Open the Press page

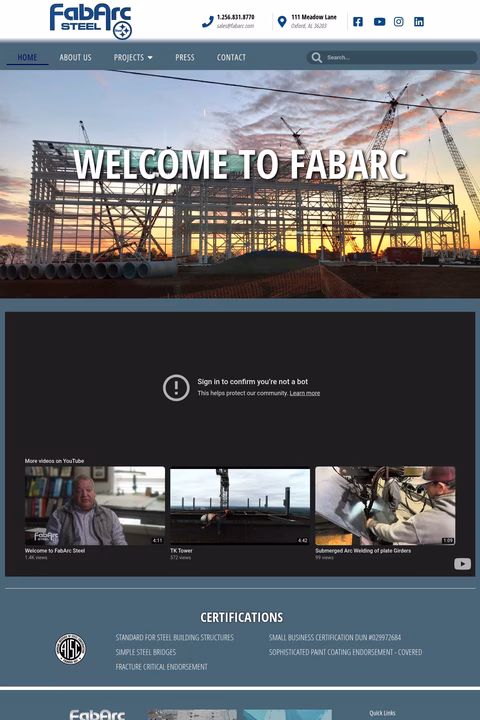185,57
